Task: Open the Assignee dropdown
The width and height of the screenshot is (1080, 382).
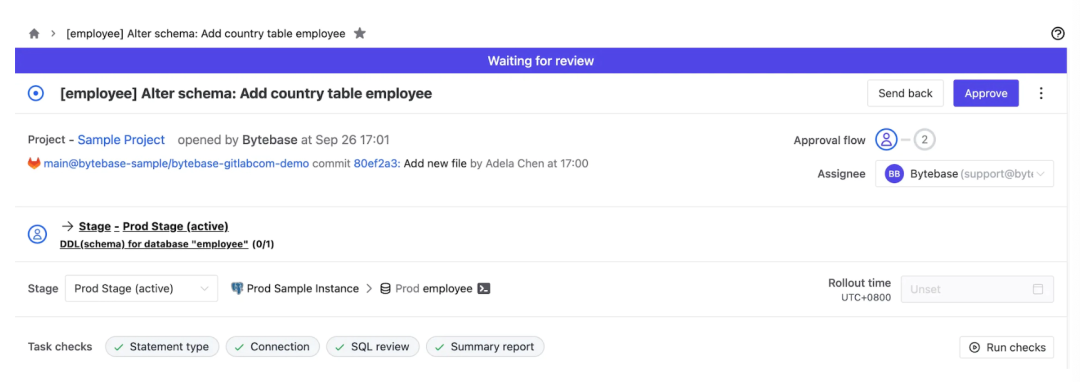Action: click(964, 174)
